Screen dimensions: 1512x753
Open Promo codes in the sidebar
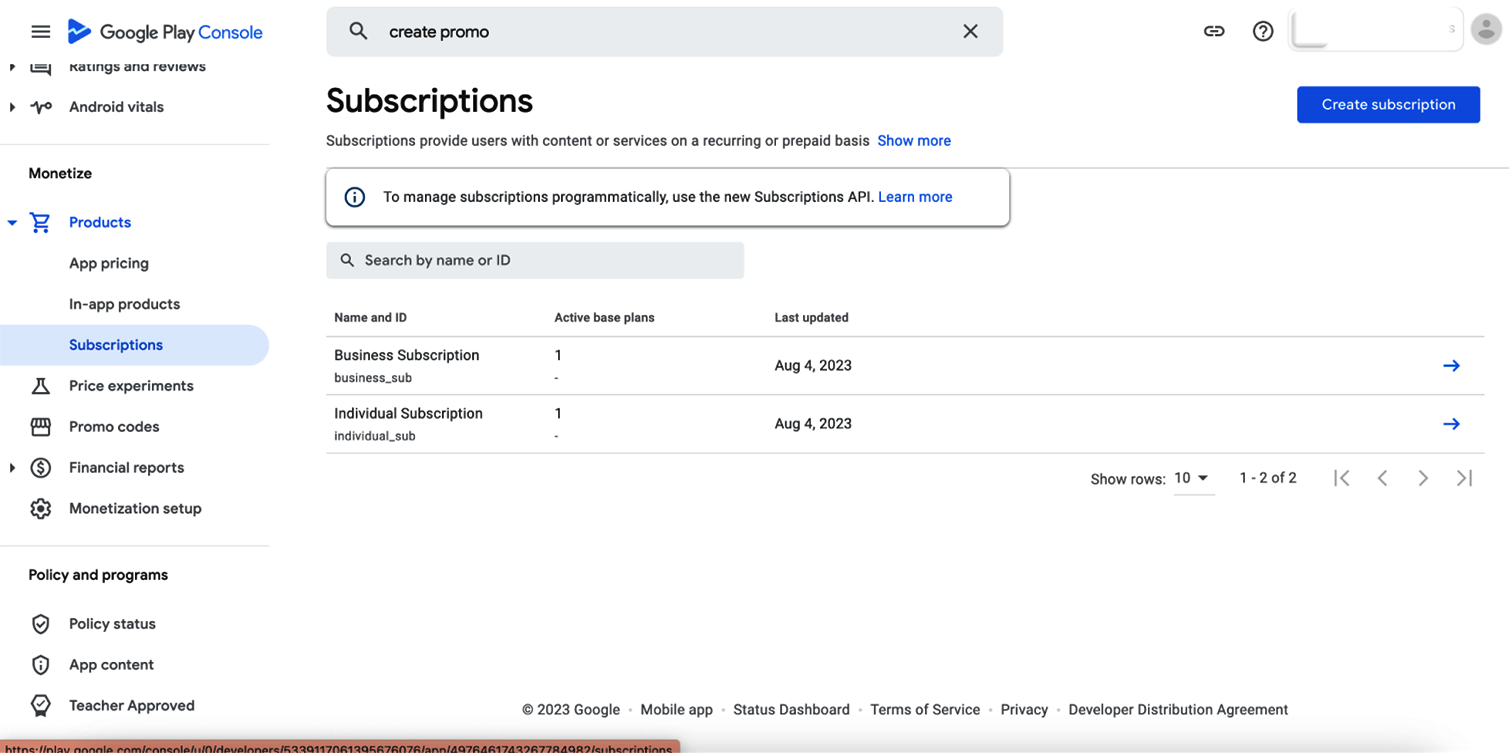[x=114, y=427]
